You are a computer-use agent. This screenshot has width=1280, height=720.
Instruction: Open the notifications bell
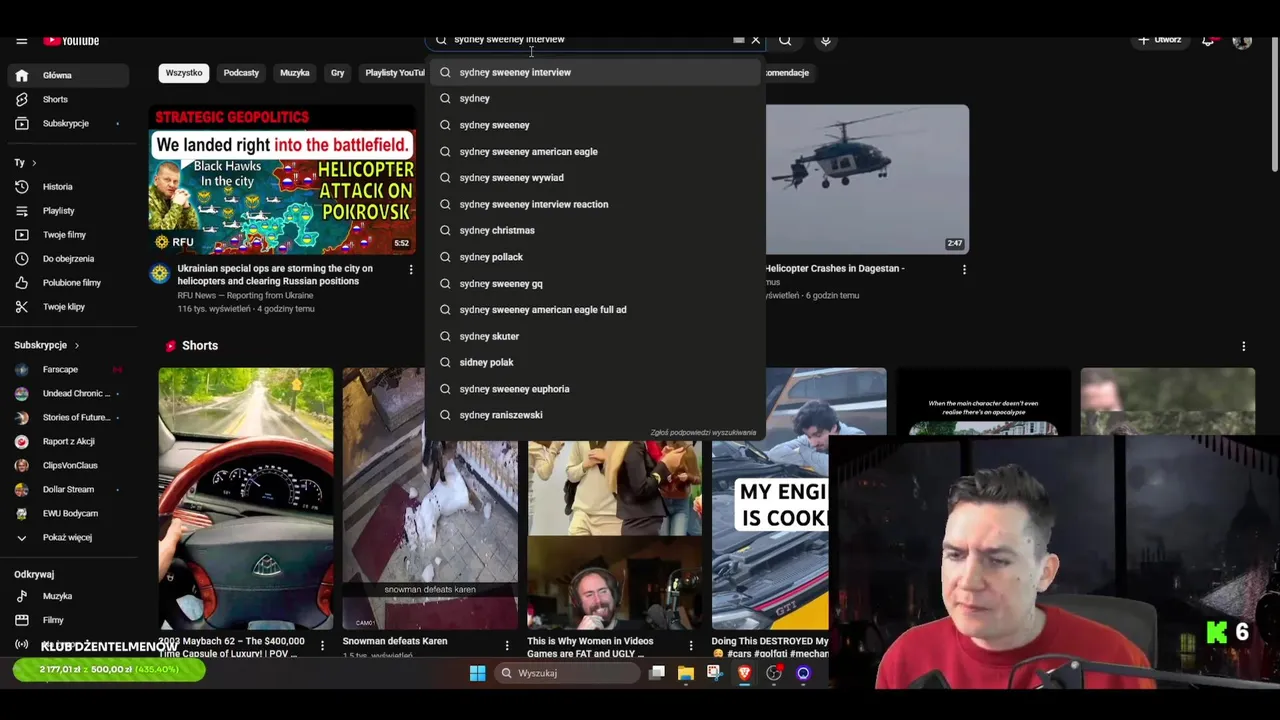pyautogui.click(x=1208, y=40)
